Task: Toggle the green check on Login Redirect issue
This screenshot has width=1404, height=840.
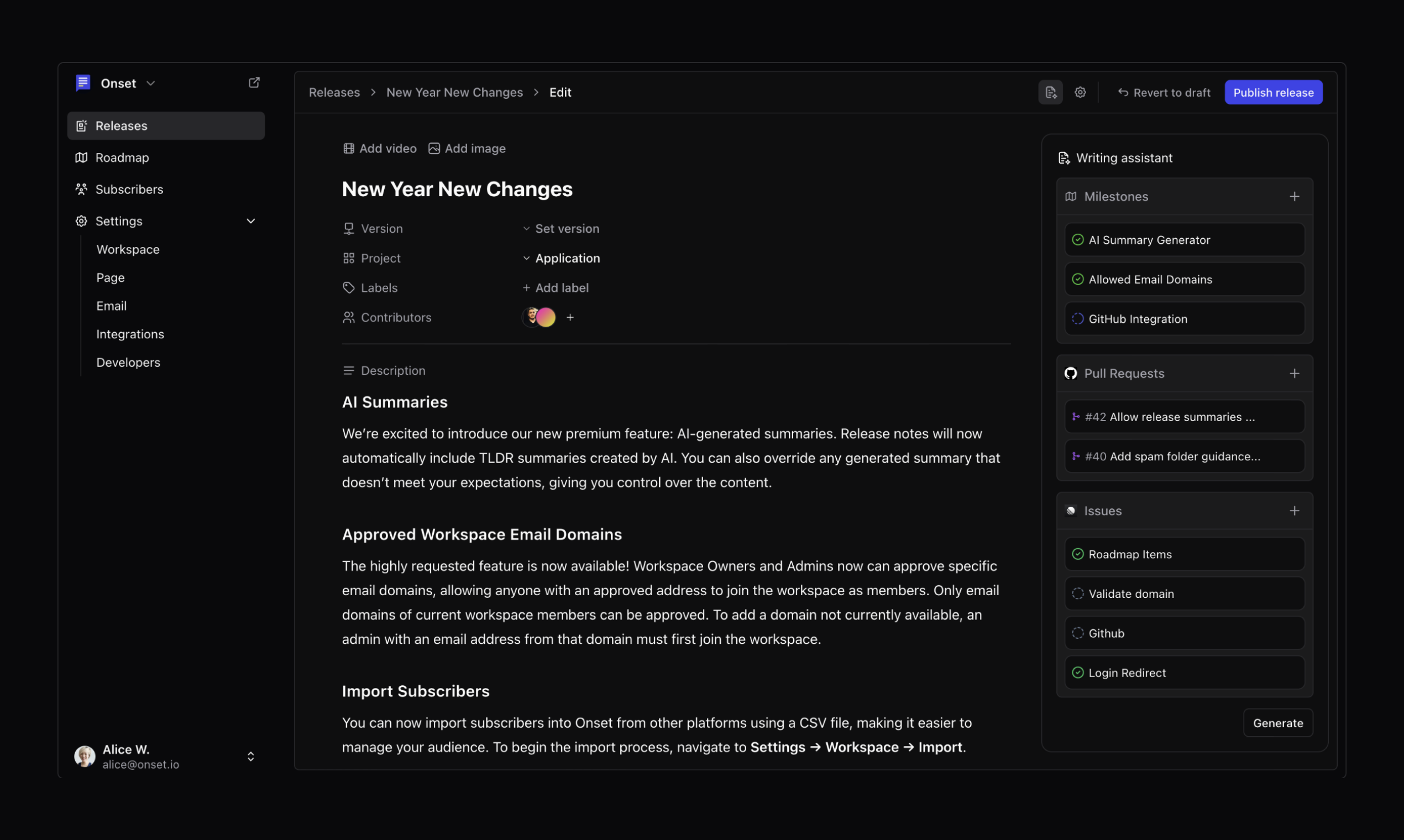Action: 1078,673
